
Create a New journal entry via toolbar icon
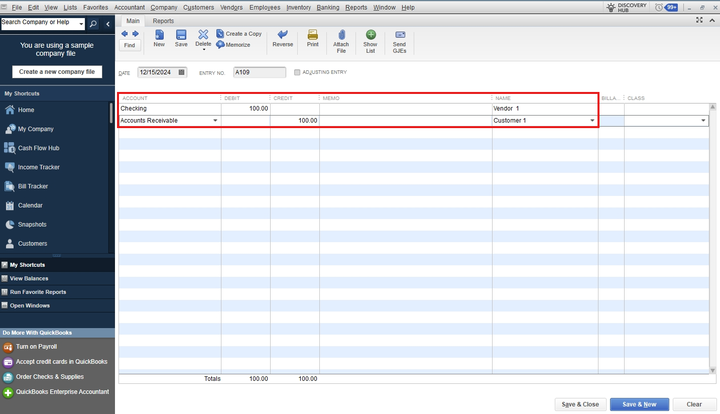coord(159,35)
